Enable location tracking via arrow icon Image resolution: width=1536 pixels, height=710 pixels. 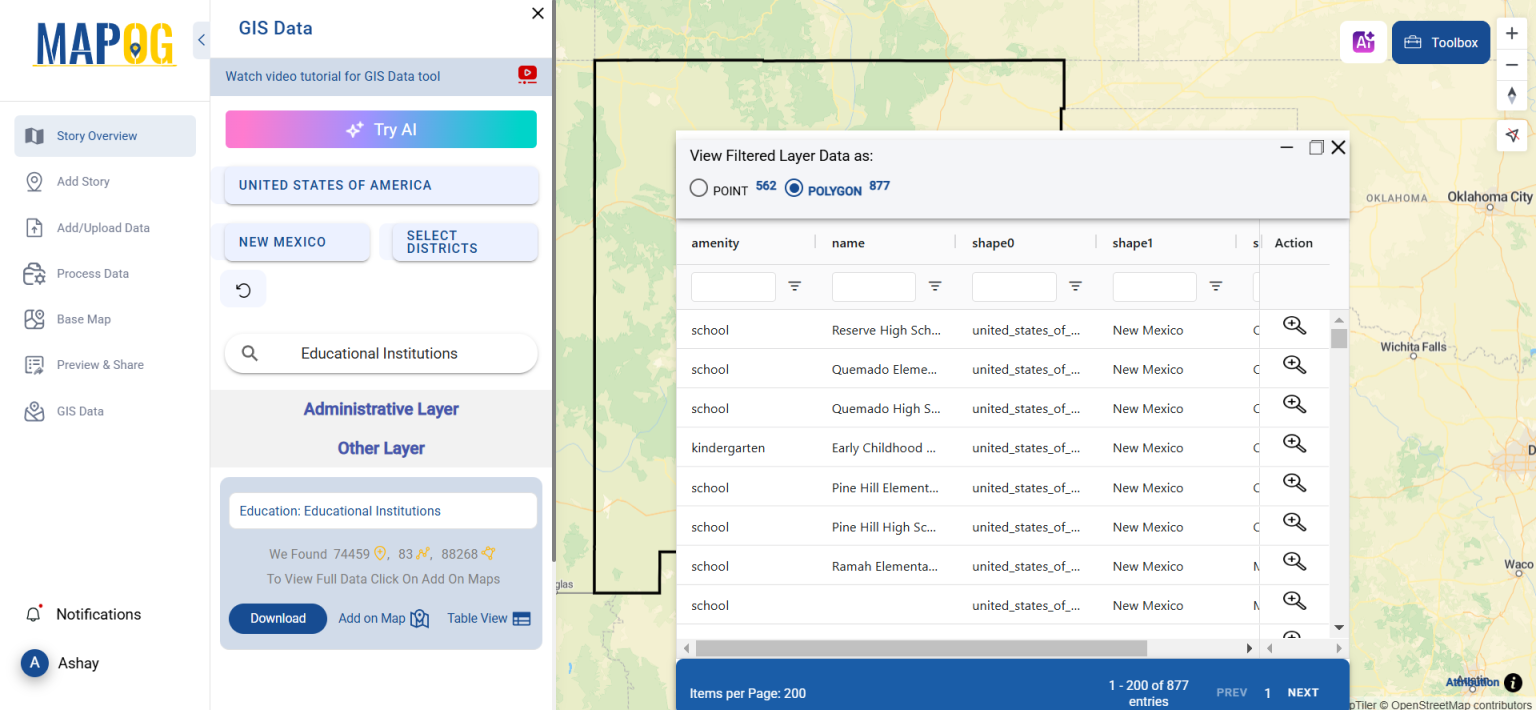pos(1512,135)
